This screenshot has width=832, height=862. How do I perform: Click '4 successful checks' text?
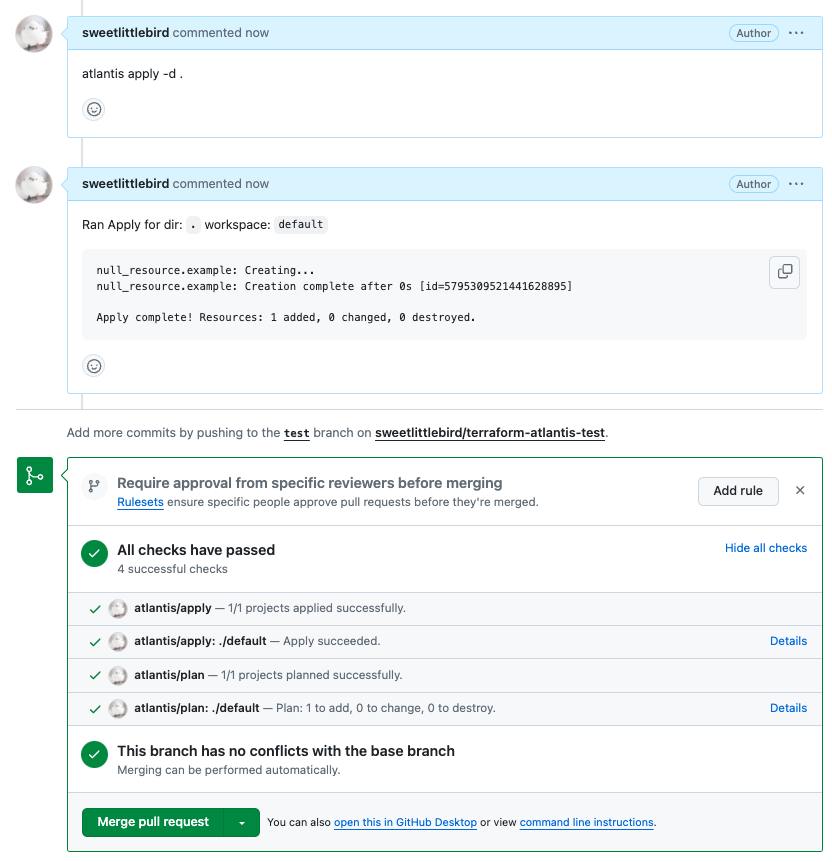172,569
